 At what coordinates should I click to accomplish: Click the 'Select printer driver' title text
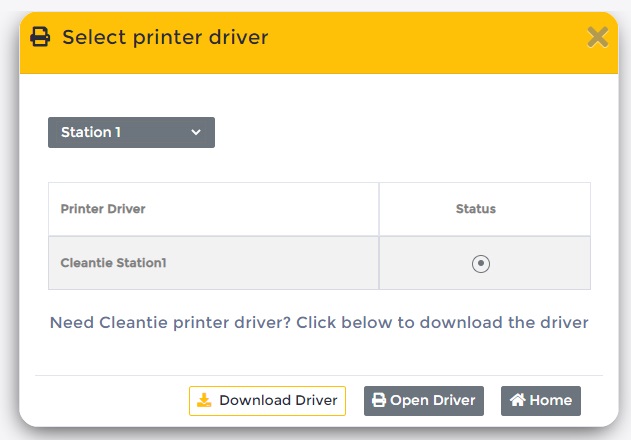pyautogui.click(x=165, y=37)
